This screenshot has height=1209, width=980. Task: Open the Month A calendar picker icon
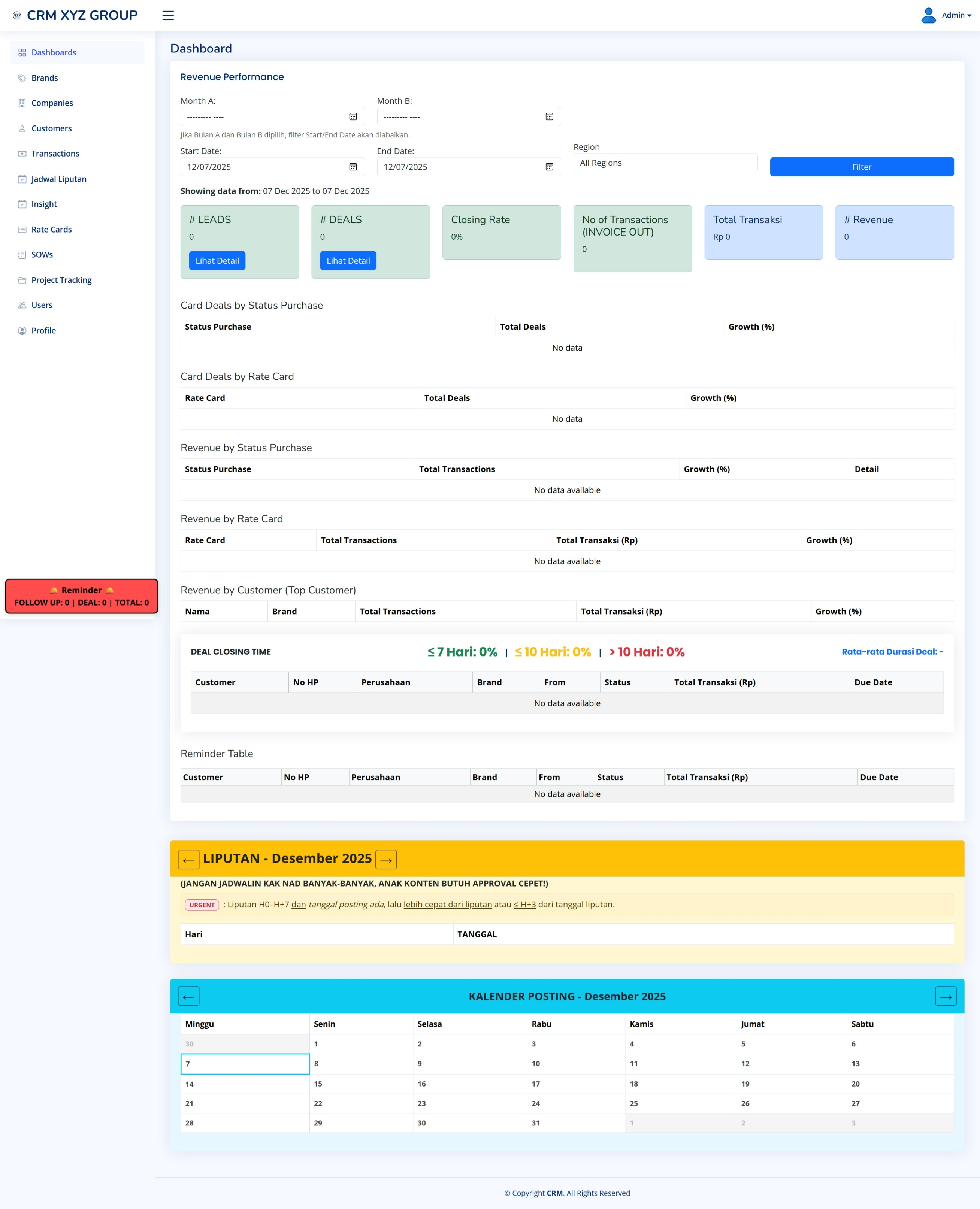353,116
